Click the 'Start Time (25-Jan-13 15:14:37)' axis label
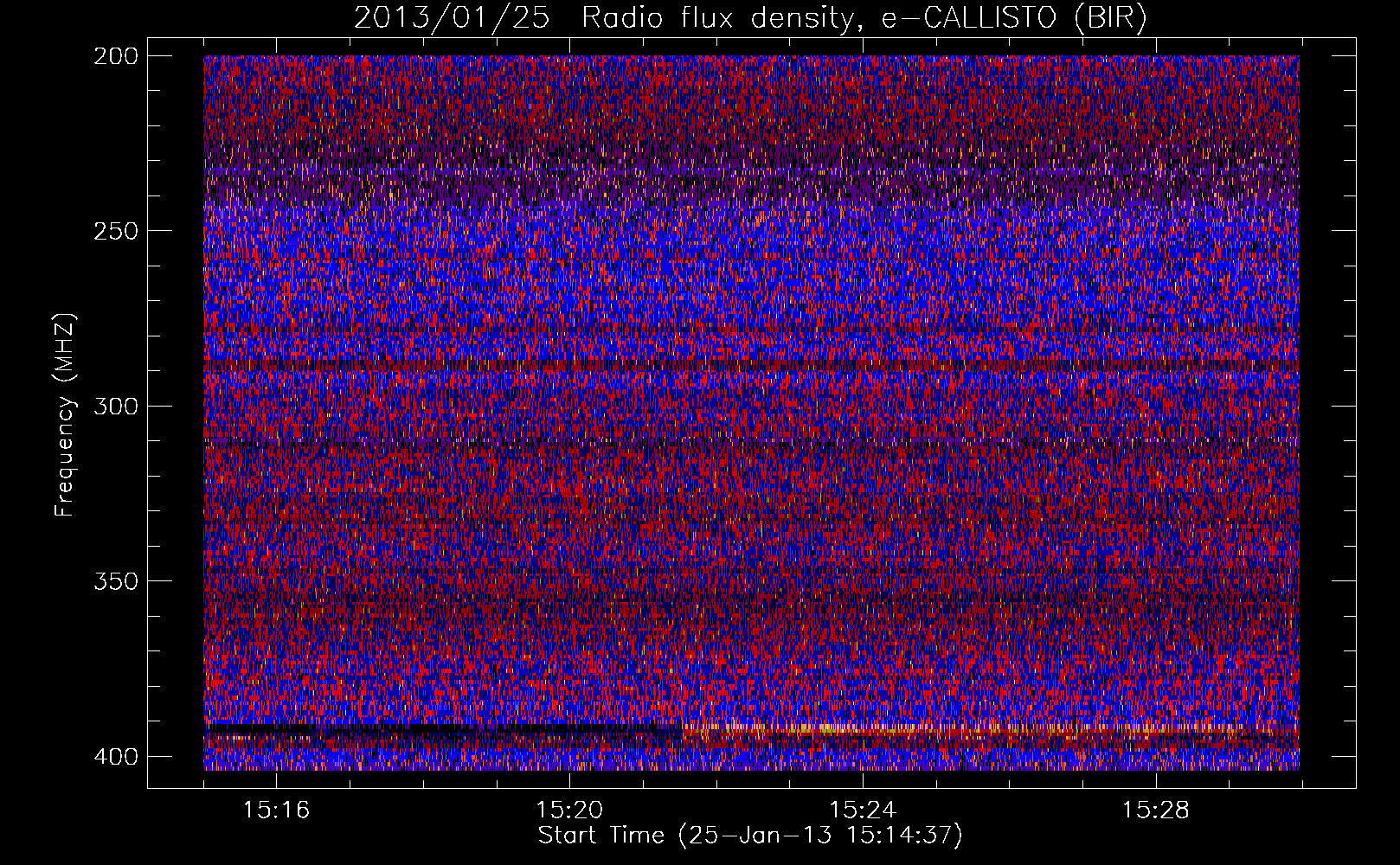Viewport: 1400px width, 865px height. (750, 836)
